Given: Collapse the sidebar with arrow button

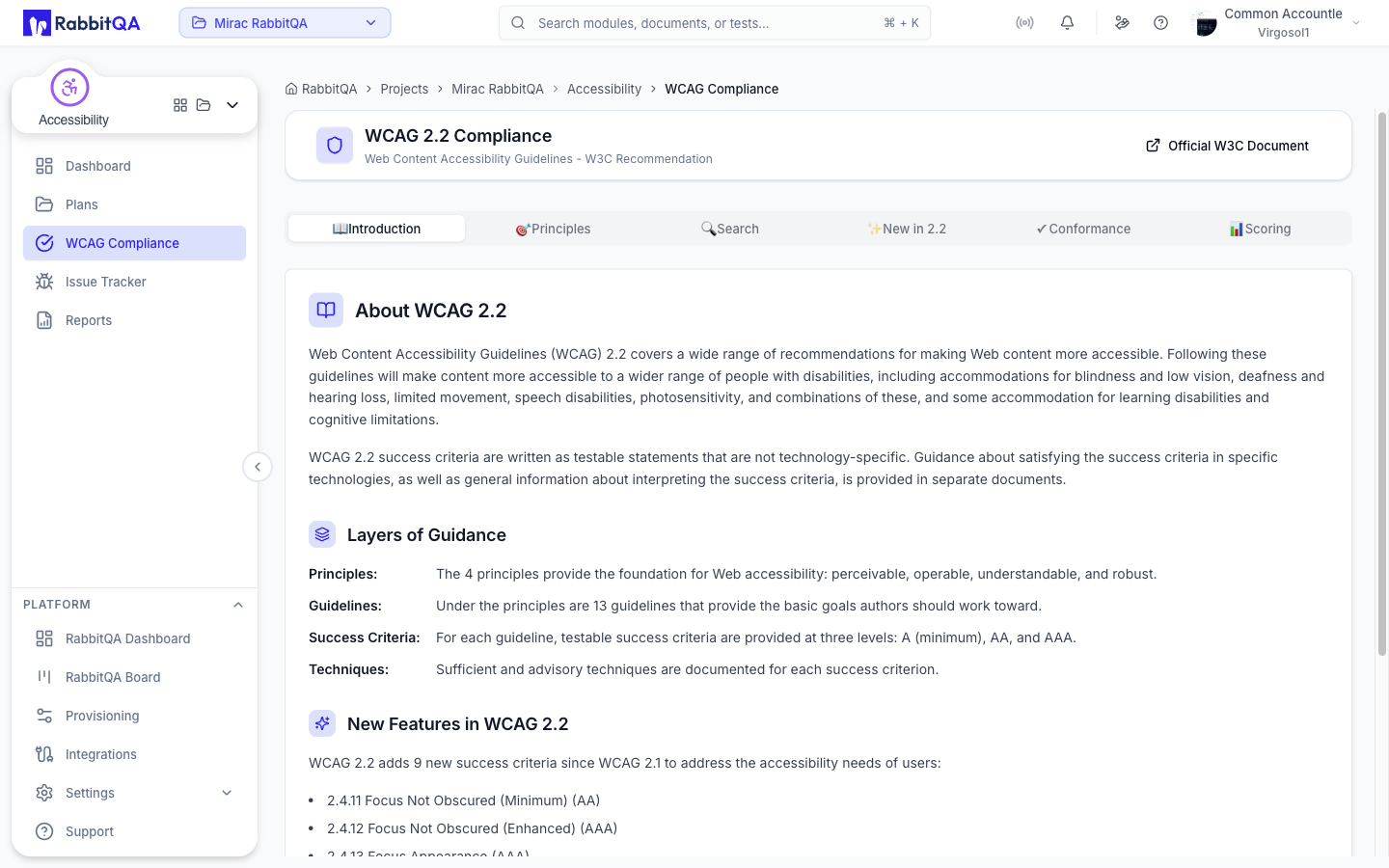Looking at the screenshot, I should coord(258,467).
